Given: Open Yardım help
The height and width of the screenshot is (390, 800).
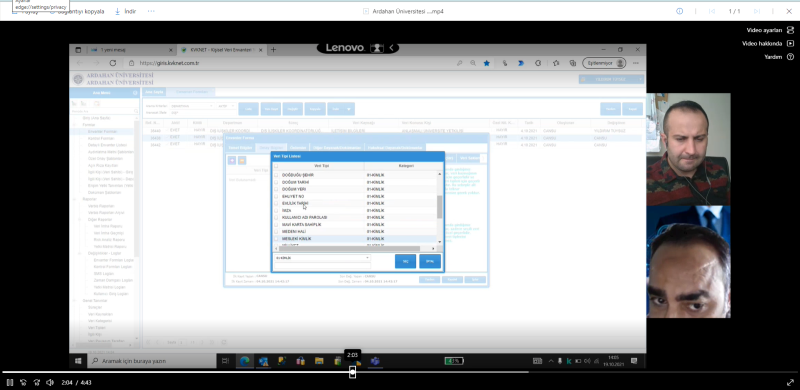Looking at the screenshot, I should (779, 57).
